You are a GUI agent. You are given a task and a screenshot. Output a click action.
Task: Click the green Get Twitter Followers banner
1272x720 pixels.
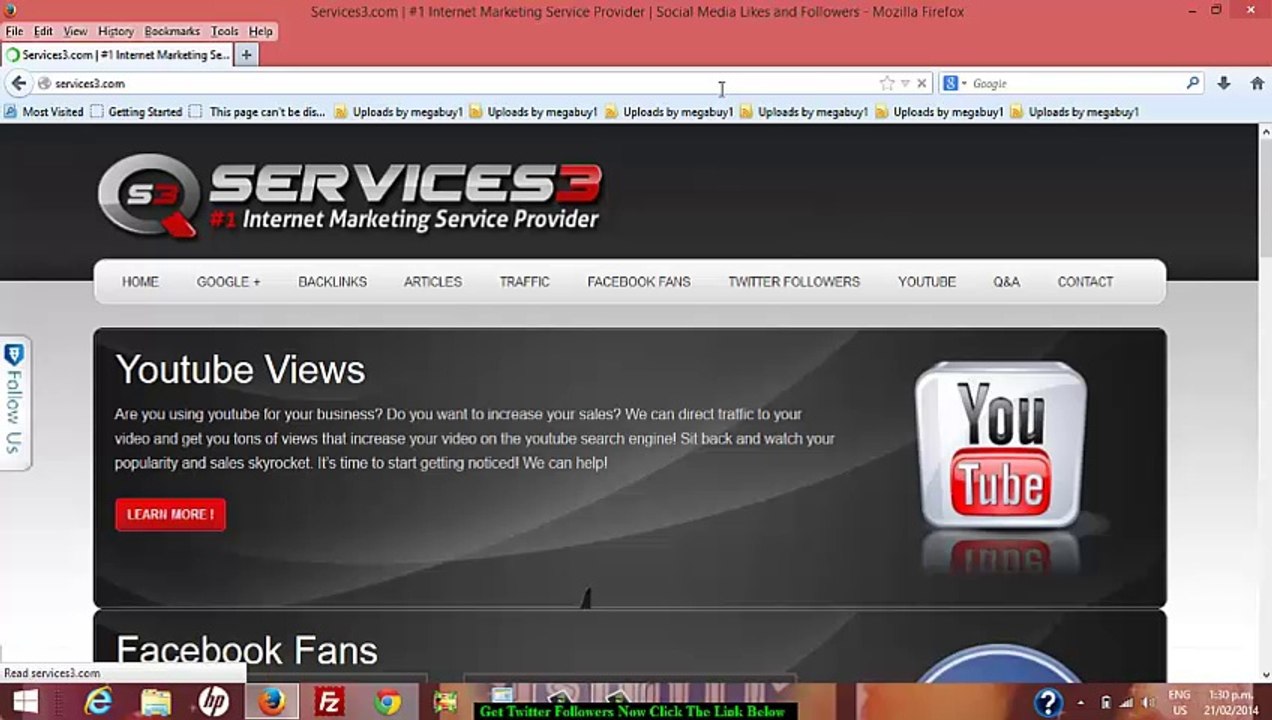pyautogui.click(x=632, y=711)
